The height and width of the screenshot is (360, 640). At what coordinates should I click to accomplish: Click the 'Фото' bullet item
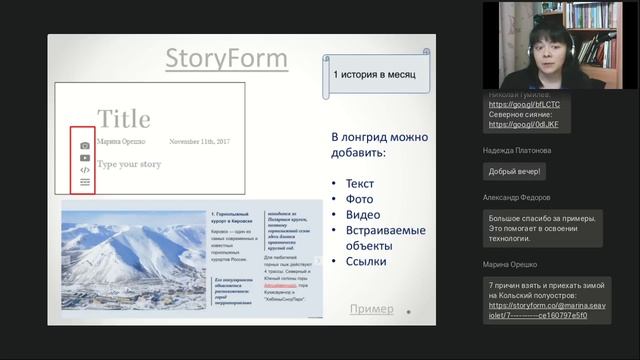click(x=359, y=199)
